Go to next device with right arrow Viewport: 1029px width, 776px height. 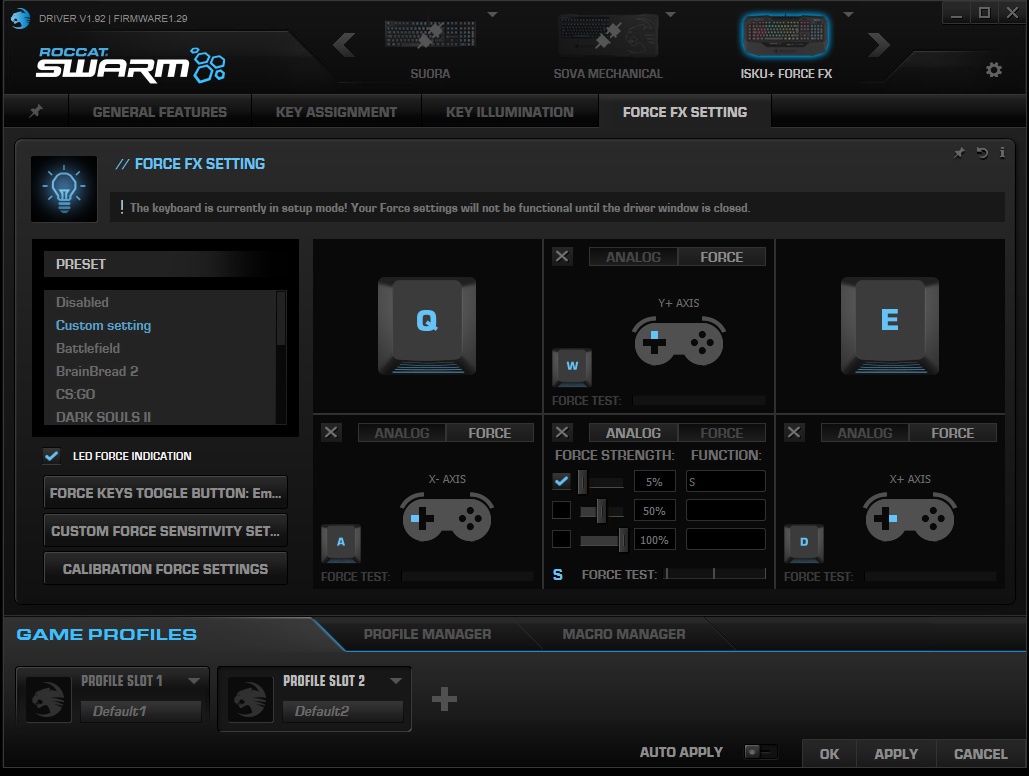[x=879, y=45]
